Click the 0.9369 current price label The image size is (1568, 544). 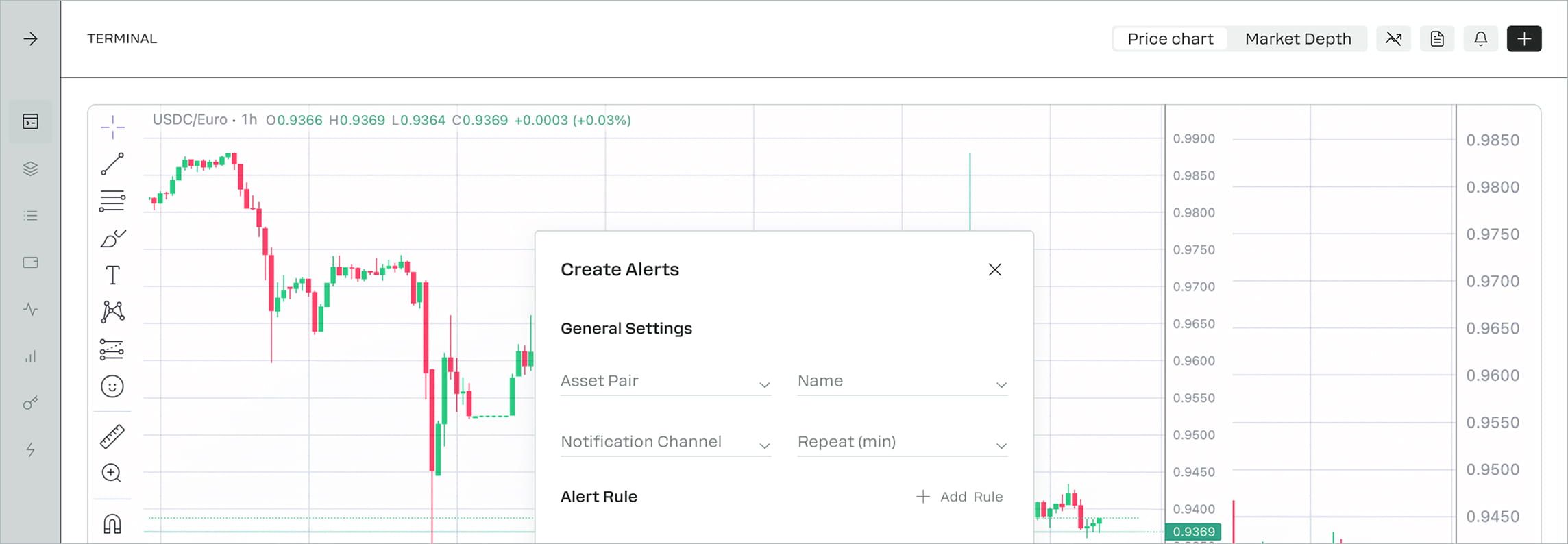tap(1193, 532)
